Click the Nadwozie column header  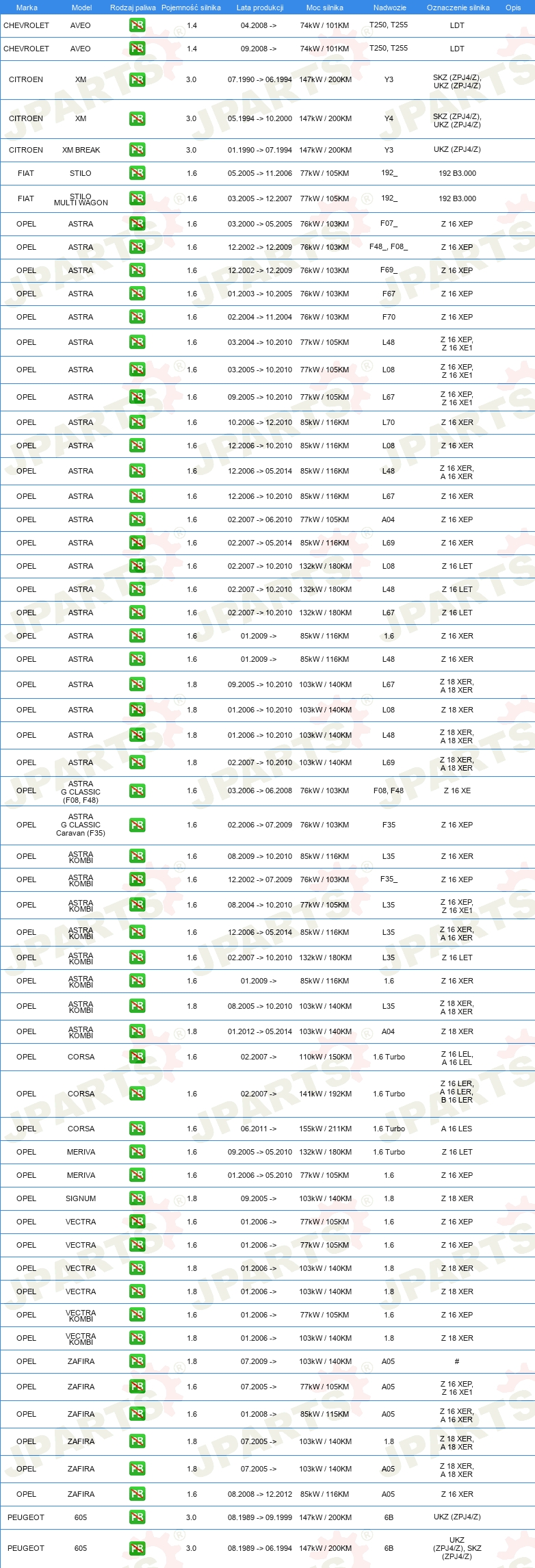[390, 8]
